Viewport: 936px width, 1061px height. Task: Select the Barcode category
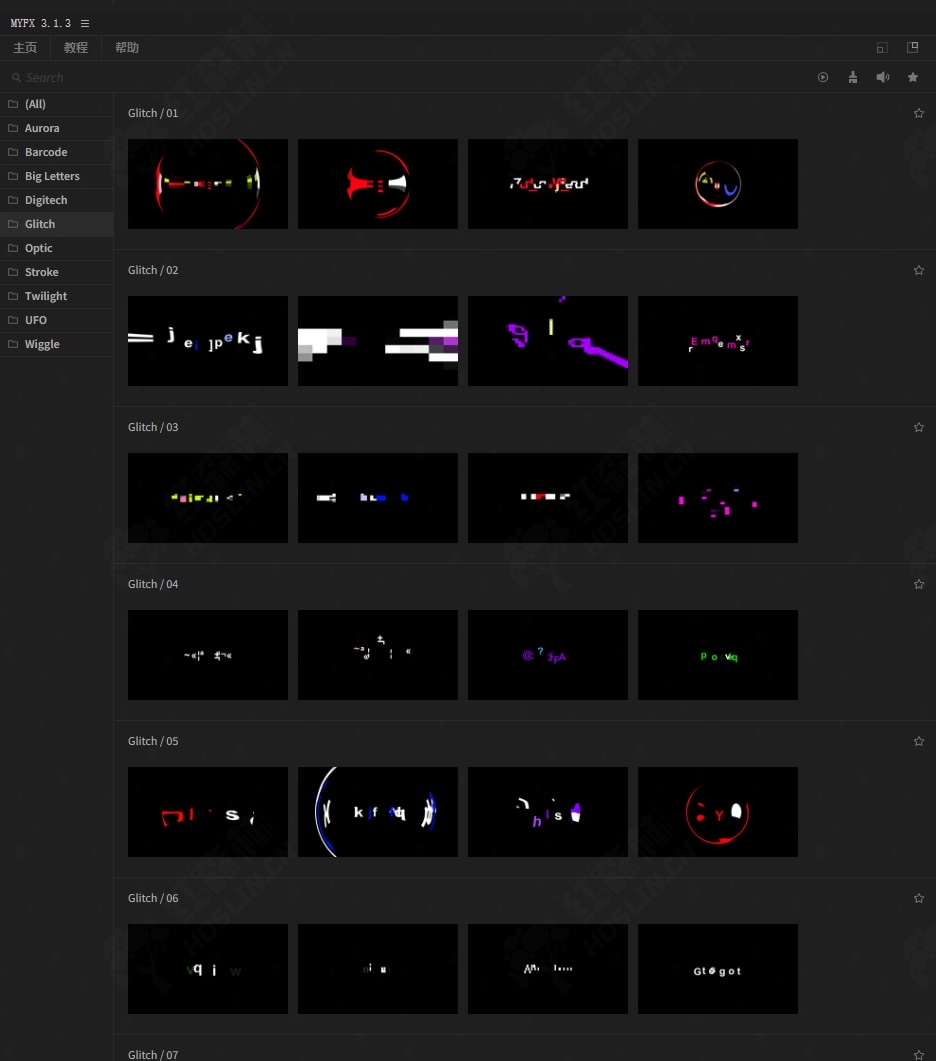(57, 152)
